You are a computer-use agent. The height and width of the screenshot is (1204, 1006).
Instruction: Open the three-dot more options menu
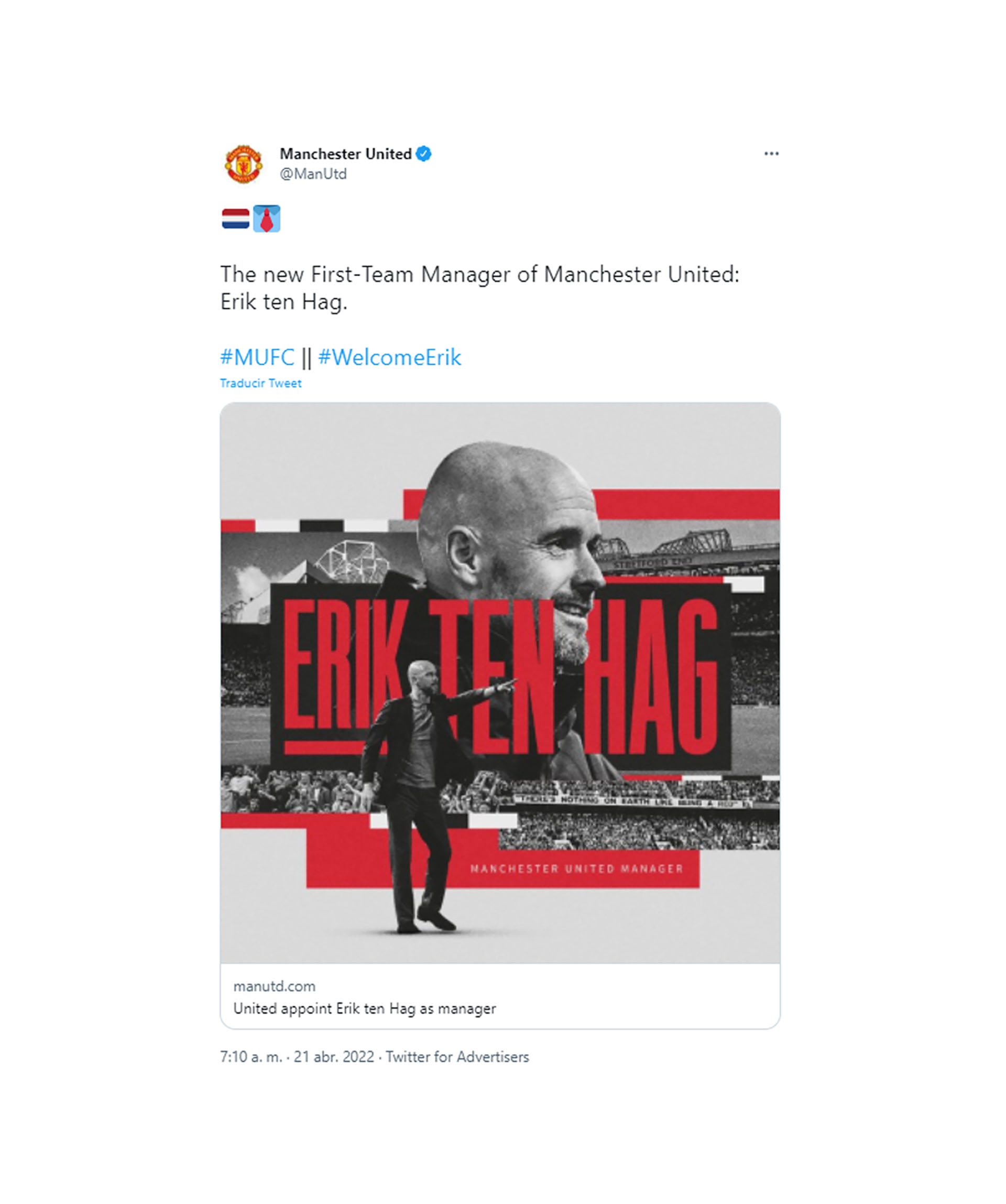(x=771, y=154)
